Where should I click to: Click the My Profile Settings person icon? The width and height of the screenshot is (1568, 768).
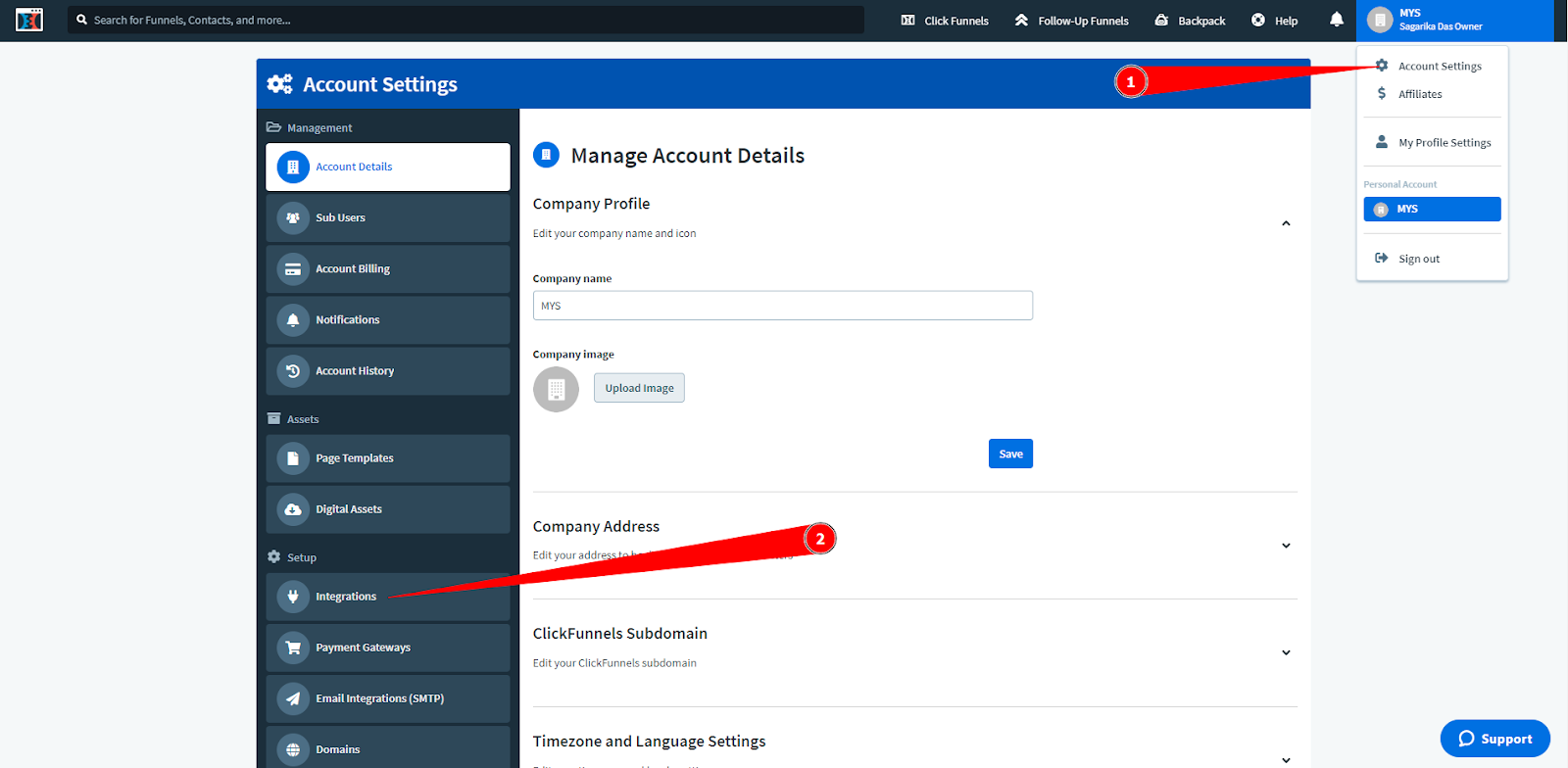(x=1382, y=142)
